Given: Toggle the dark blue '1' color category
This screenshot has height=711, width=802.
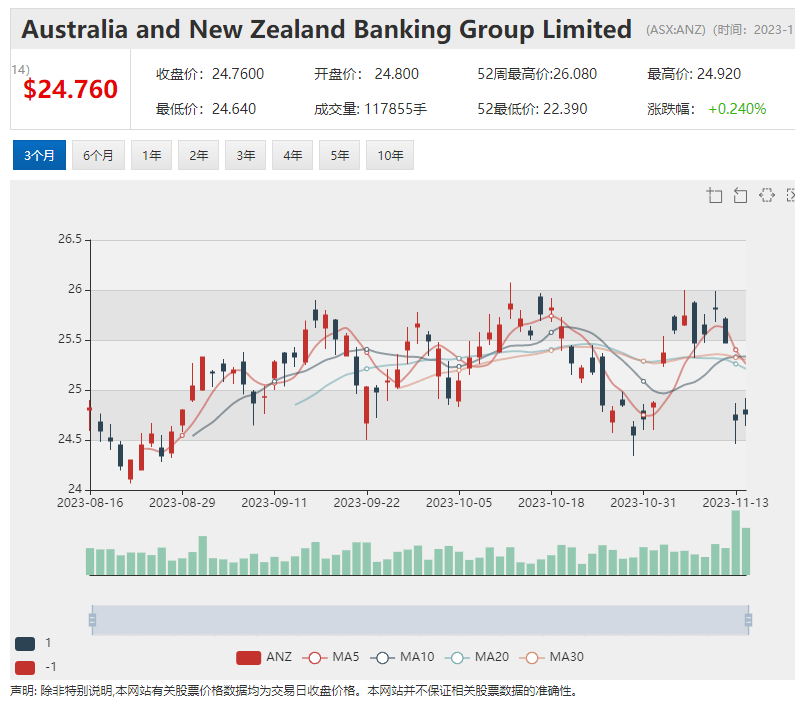Looking at the screenshot, I should (26, 643).
